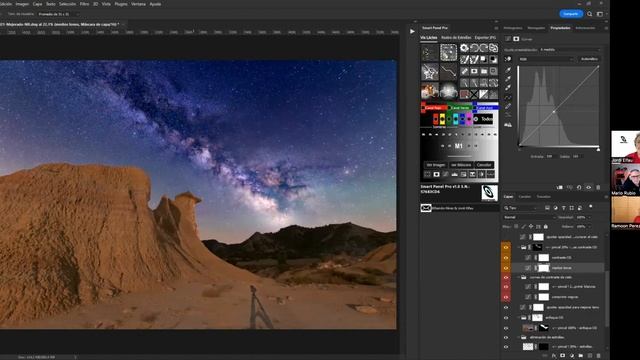
Task: Select the on-image adjustment hand tool in Curves
Action: pyautogui.click(x=508, y=59)
